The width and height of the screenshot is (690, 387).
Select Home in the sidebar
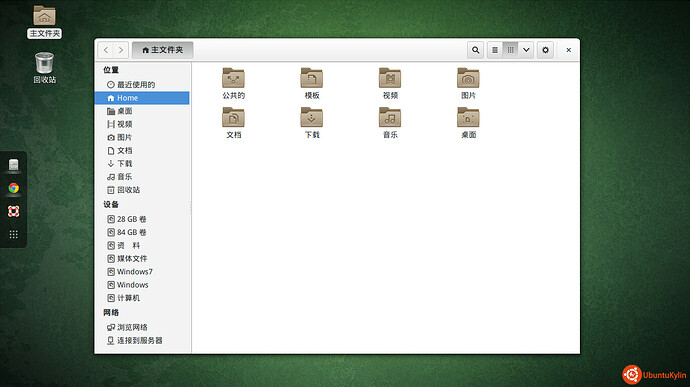coord(142,98)
